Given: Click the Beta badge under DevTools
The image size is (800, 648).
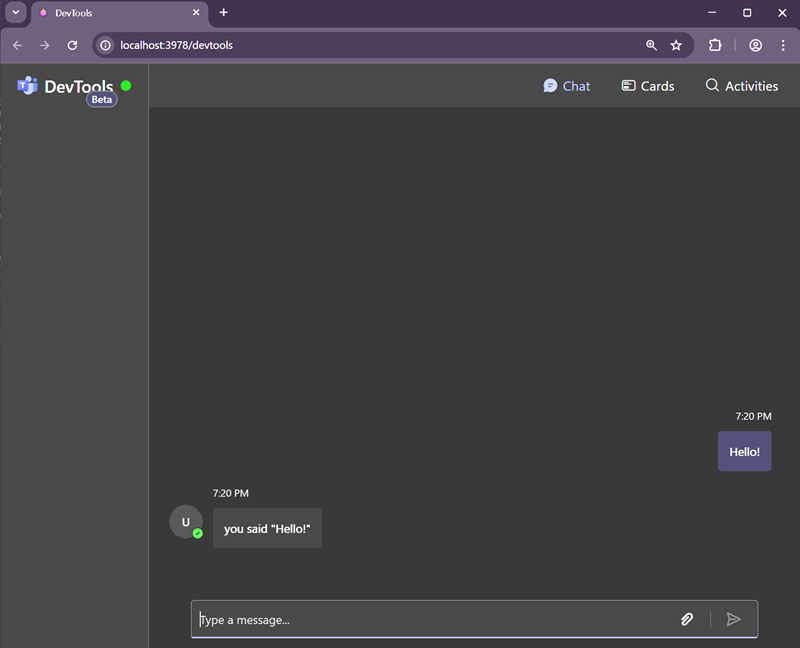Looking at the screenshot, I should [x=101, y=100].
